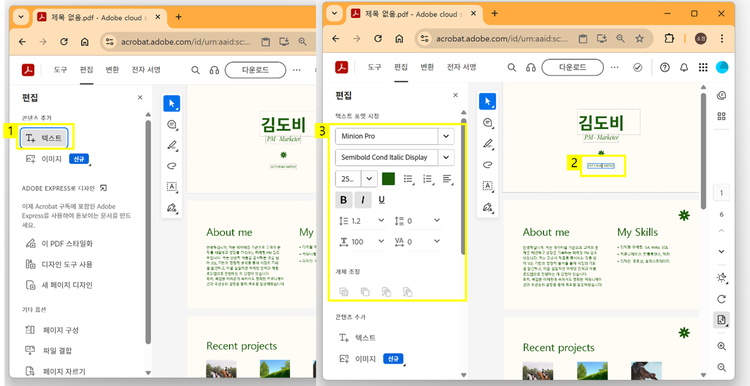
Task: Open Minion Pro font dropdown in right window
Action: pos(446,136)
